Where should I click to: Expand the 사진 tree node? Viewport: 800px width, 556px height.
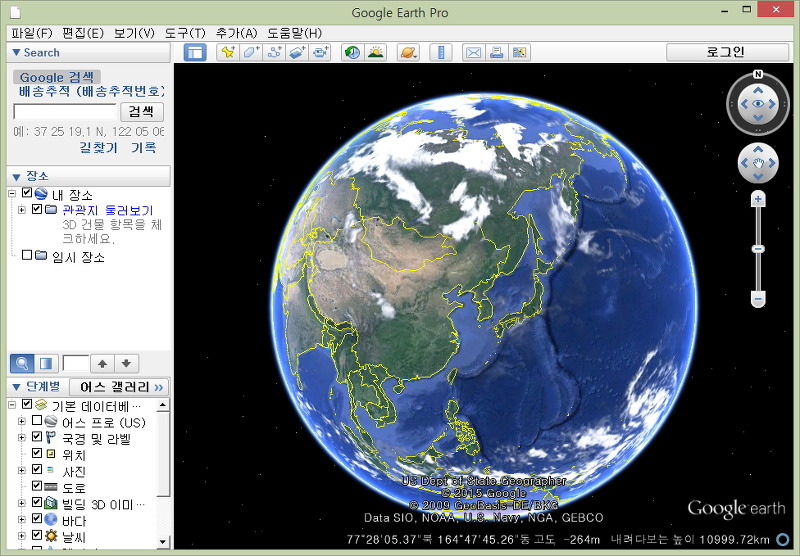click(22, 470)
